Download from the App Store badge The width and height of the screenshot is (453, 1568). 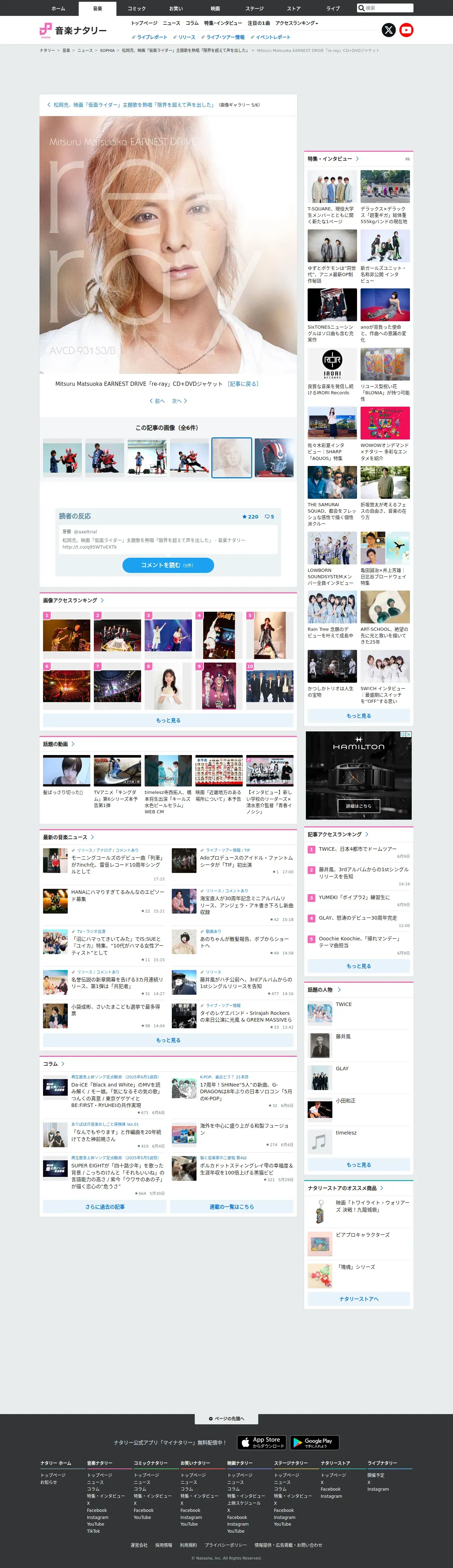(261, 1442)
